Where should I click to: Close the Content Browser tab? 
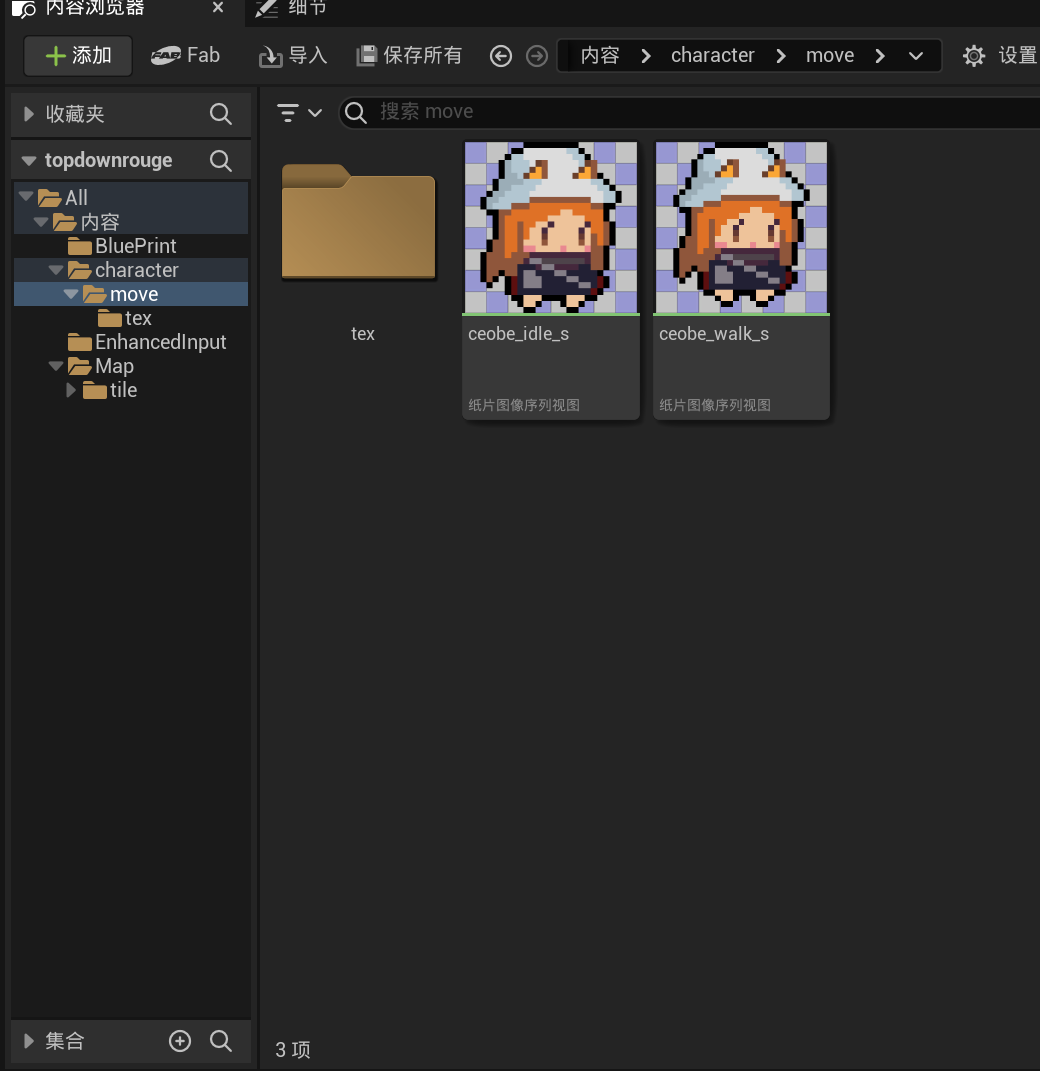coord(218,8)
